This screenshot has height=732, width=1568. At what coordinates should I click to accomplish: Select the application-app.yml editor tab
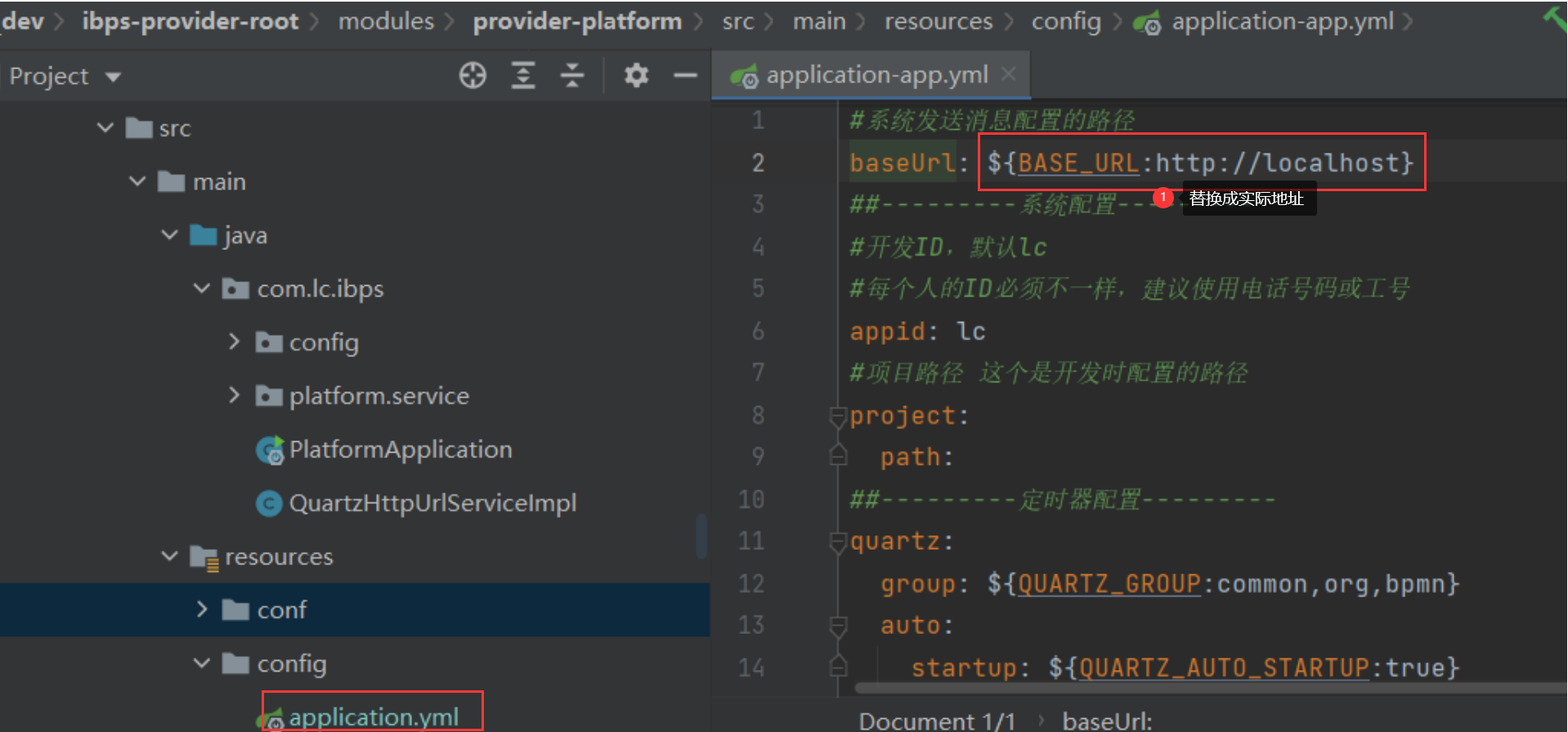pos(876,75)
